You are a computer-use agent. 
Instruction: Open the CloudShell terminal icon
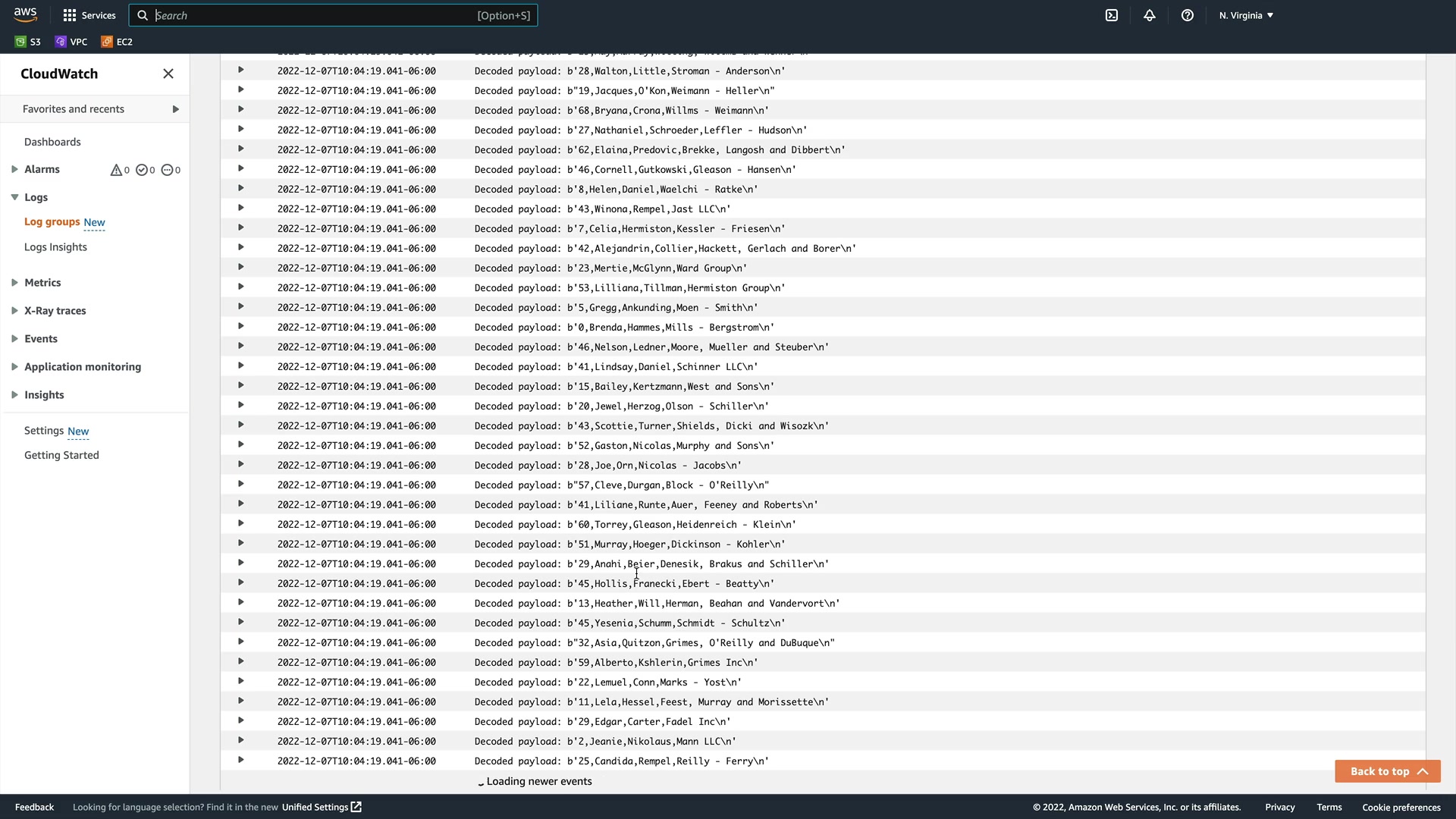1112,15
